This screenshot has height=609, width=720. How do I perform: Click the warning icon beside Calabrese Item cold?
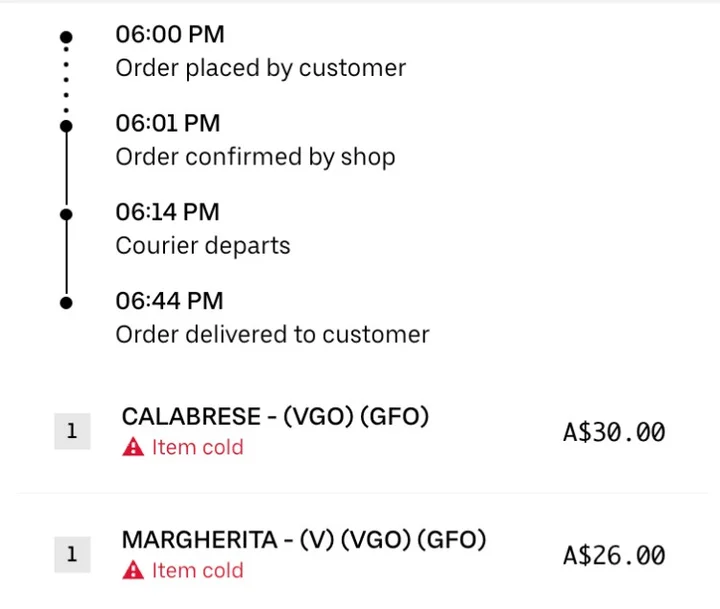tap(133, 448)
